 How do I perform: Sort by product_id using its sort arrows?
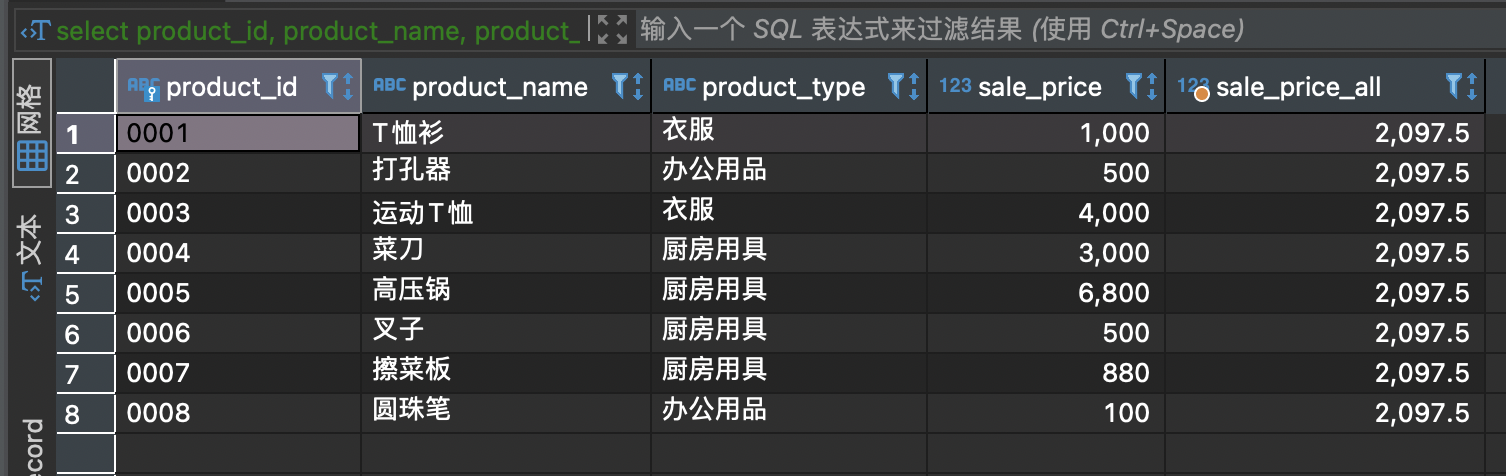pos(347,87)
